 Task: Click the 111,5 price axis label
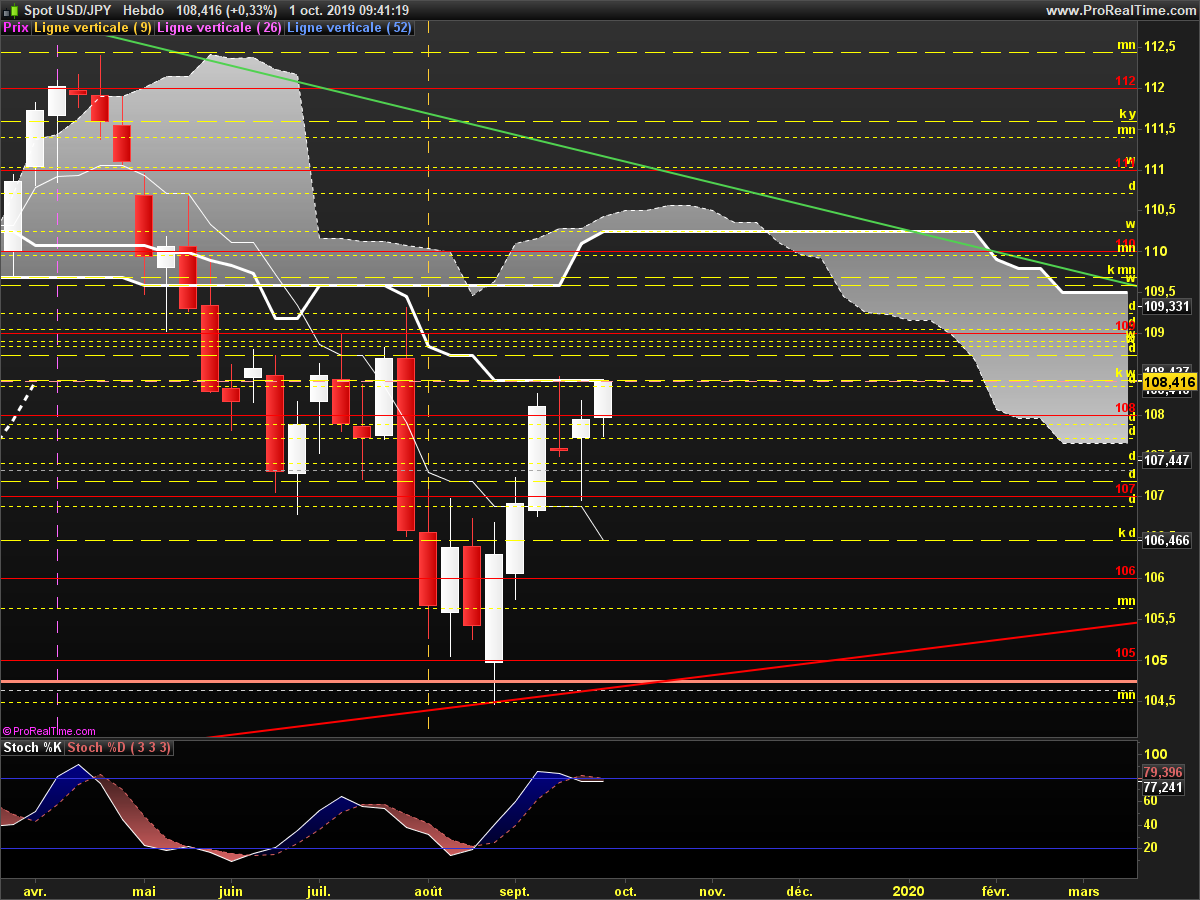(1159, 128)
